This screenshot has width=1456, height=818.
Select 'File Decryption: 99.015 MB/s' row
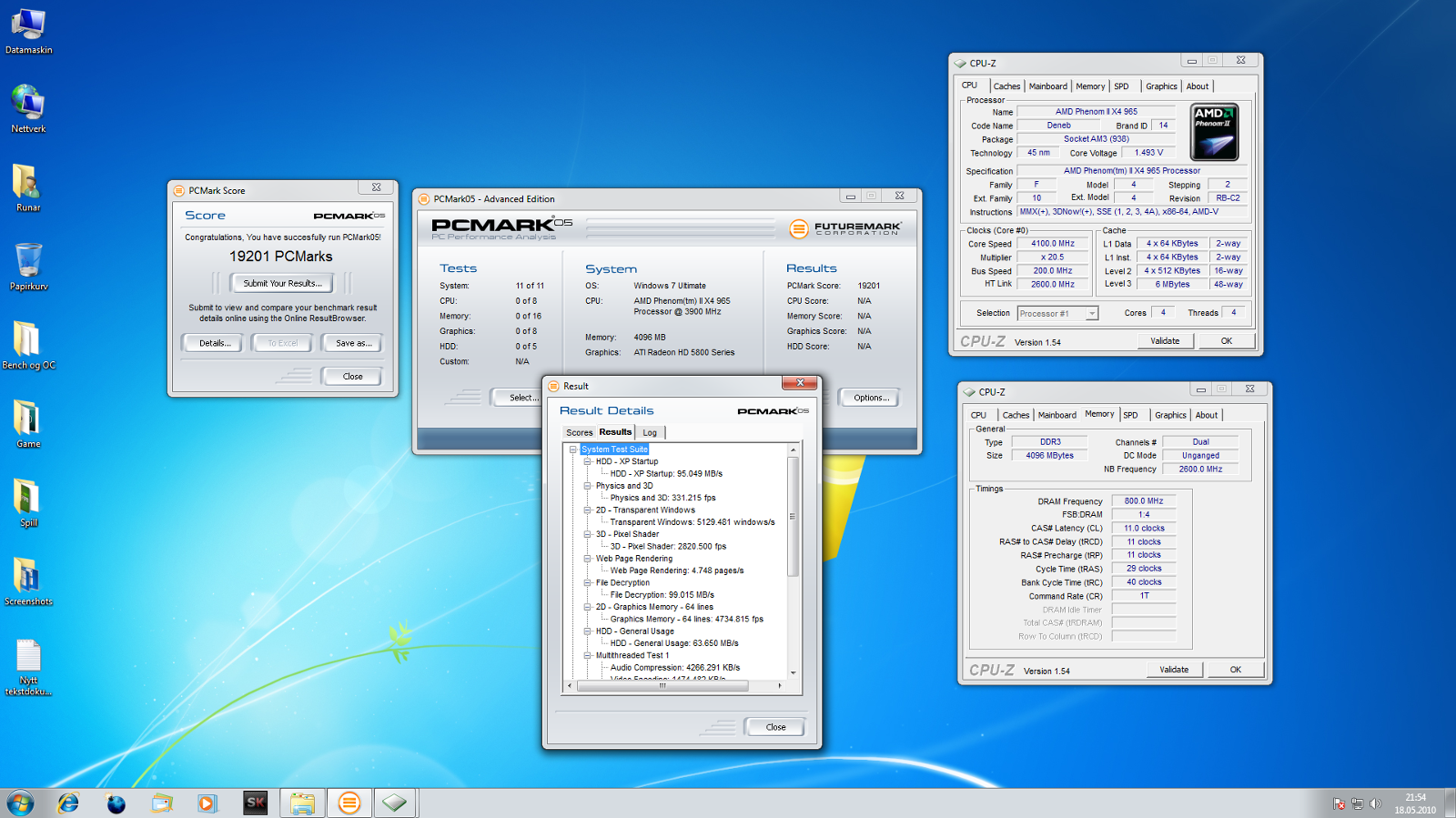662,595
